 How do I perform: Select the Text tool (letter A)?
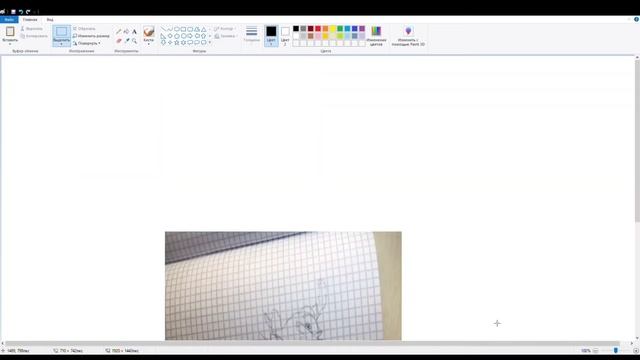pyautogui.click(x=134, y=31)
